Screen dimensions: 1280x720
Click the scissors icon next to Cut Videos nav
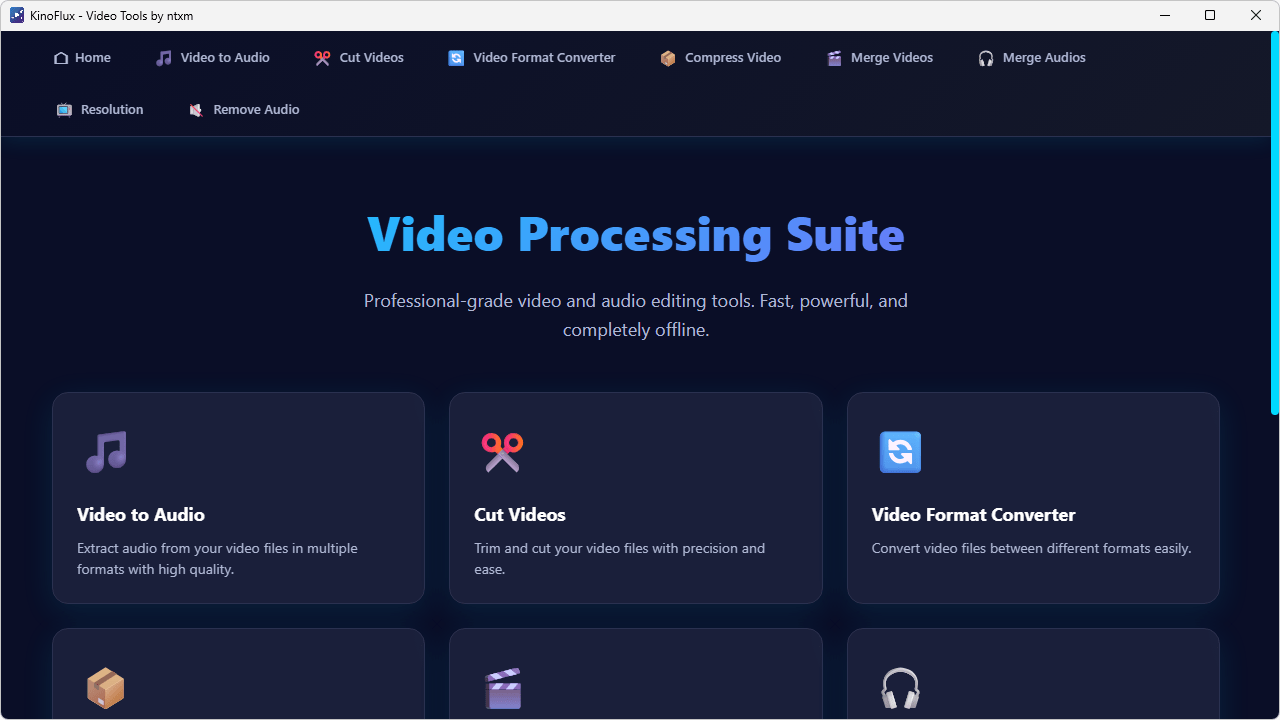point(322,57)
